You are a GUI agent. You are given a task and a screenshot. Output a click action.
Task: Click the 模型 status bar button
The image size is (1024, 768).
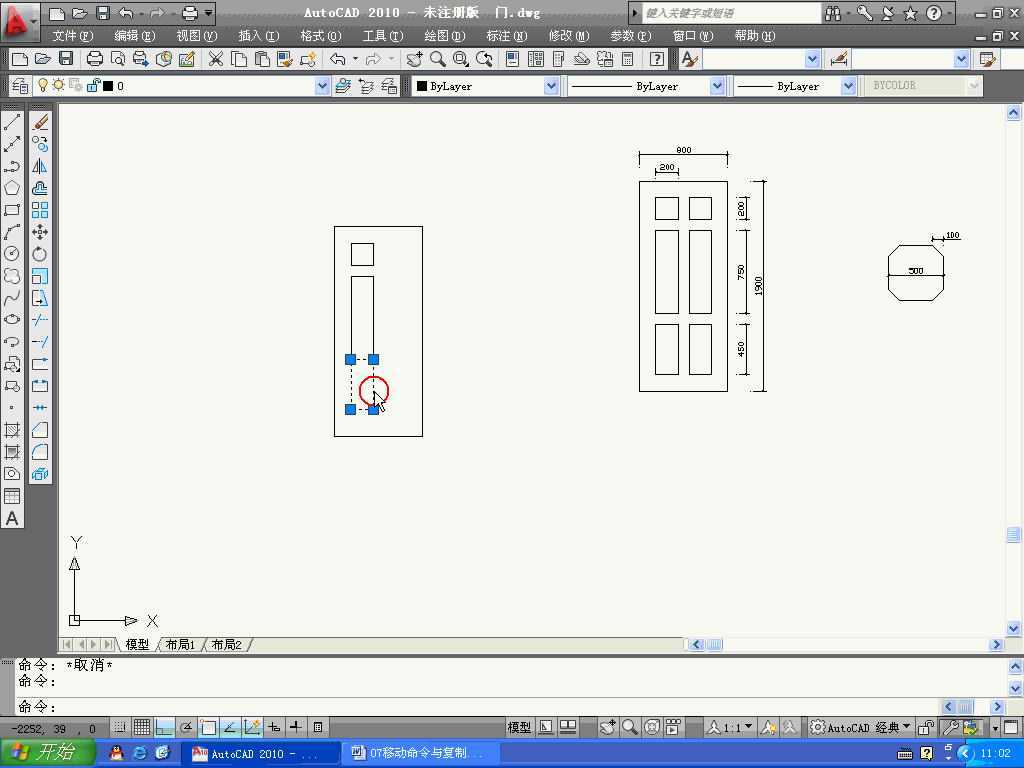tap(519, 727)
